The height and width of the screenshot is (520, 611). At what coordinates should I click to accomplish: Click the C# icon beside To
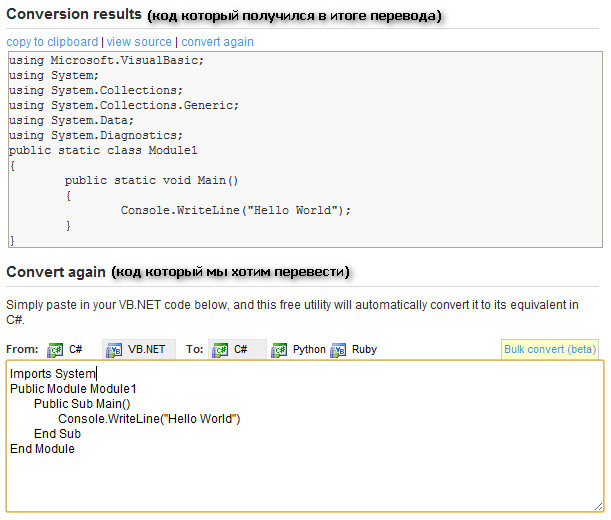pyautogui.click(x=220, y=350)
